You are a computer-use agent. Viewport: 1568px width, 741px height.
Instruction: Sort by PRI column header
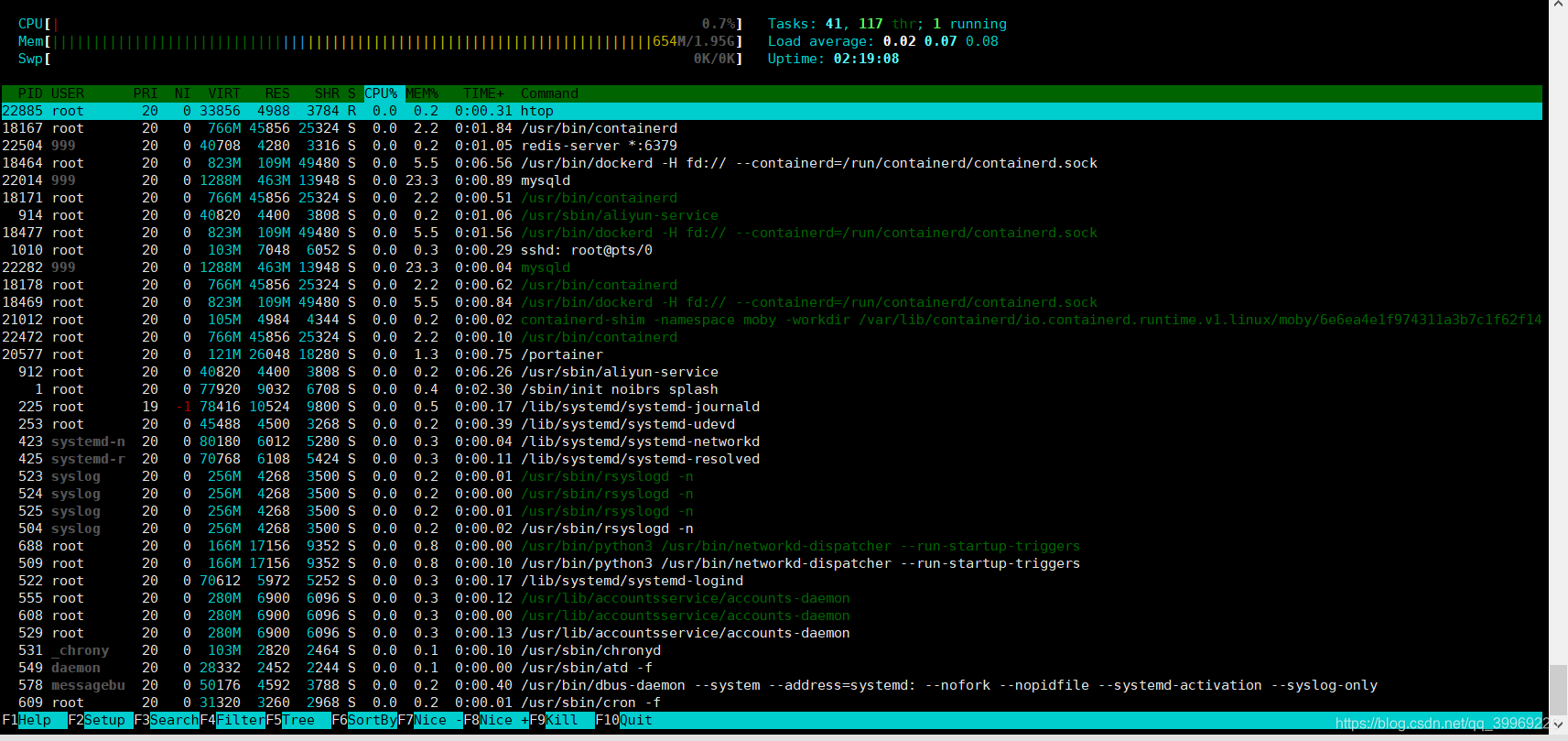(x=146, y=93)
